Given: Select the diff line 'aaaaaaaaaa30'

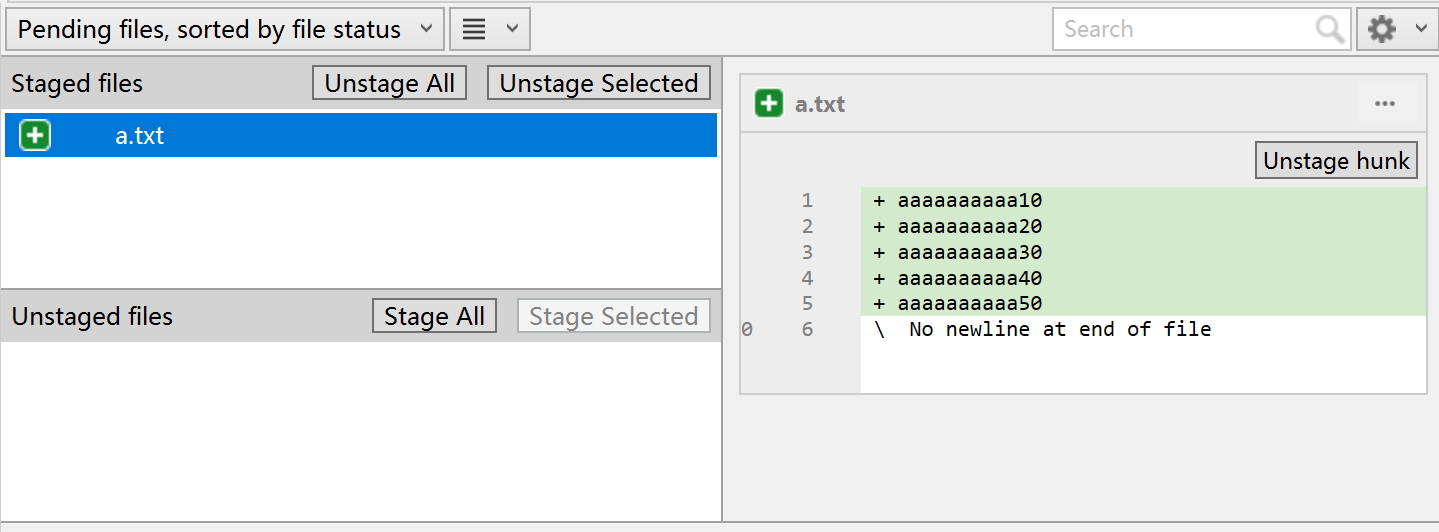Looking at the screenshot, I should [x=969, y=253].
